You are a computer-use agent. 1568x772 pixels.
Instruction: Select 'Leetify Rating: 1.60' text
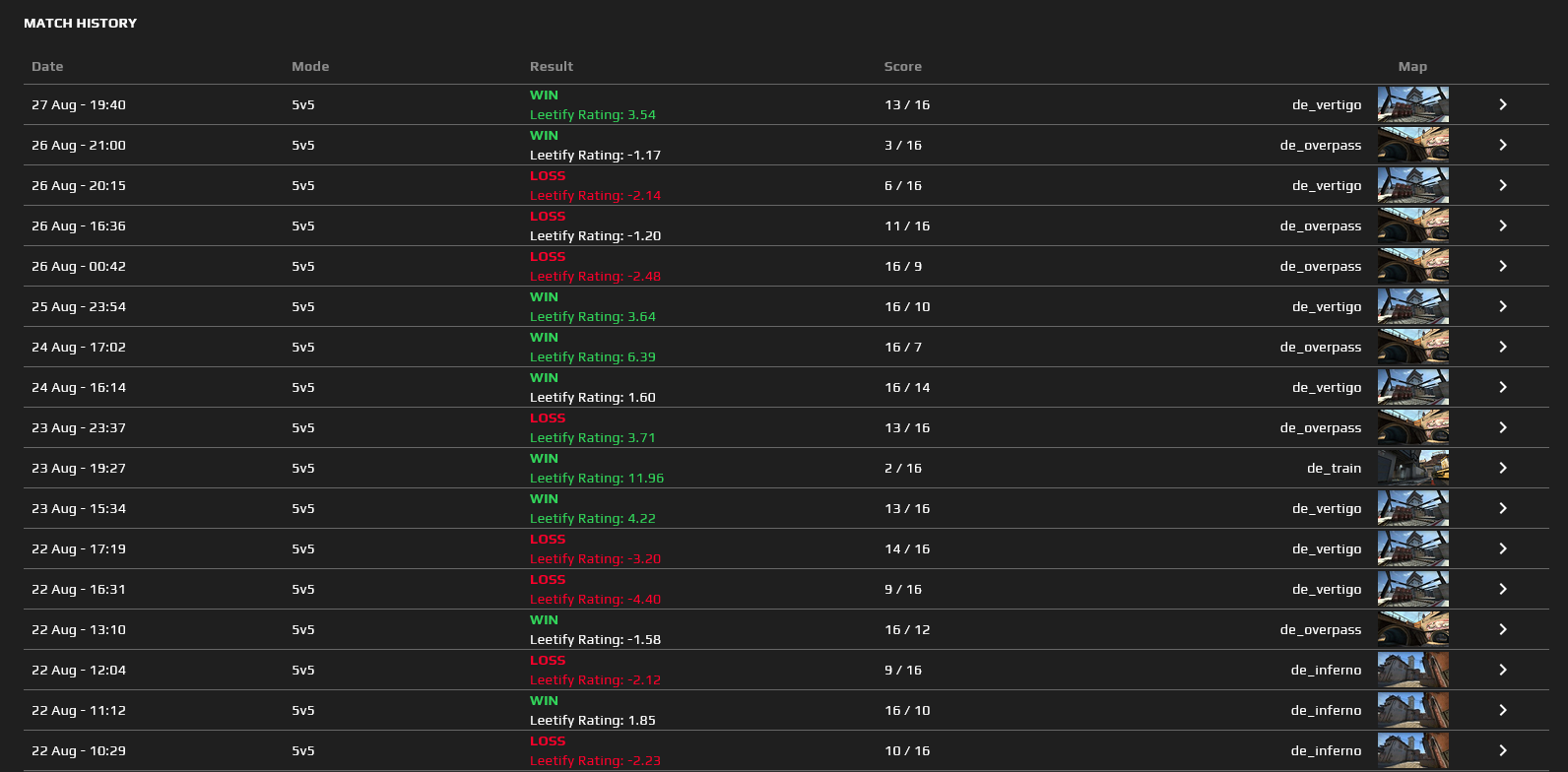pos(593,397)
